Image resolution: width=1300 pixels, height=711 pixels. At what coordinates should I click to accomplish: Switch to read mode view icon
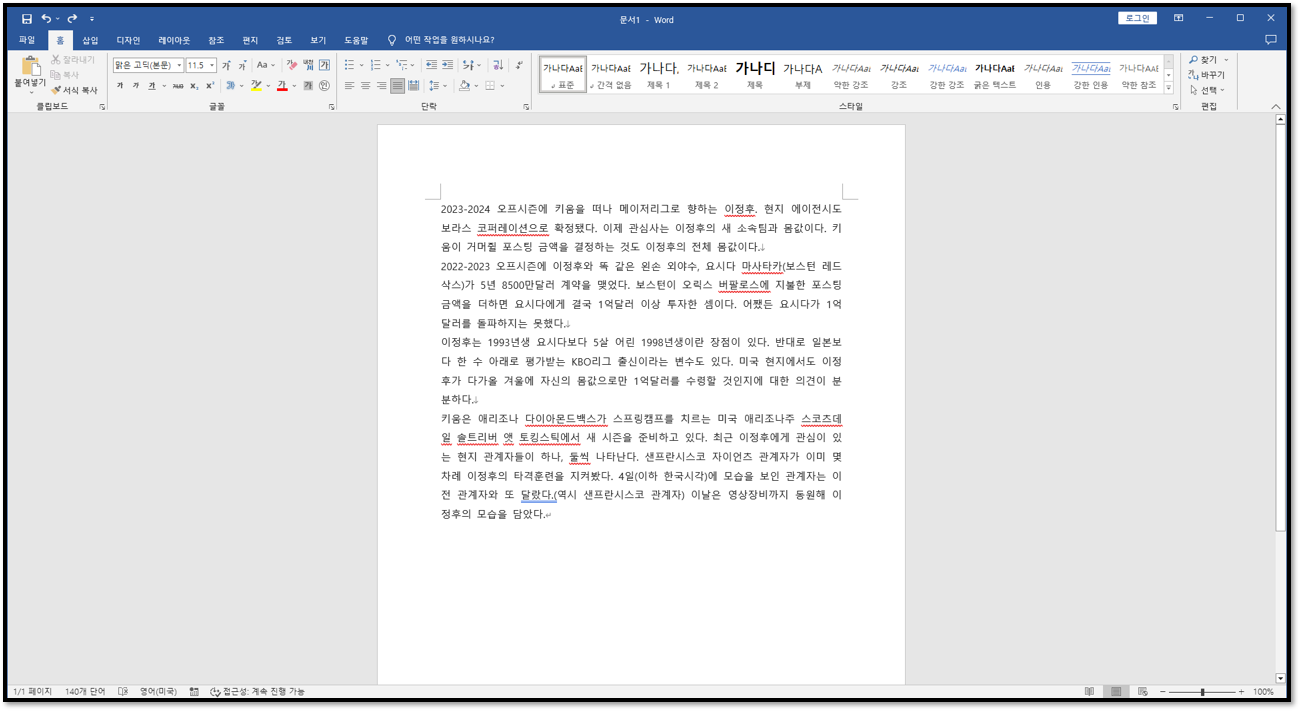[x=1089, y=691]
